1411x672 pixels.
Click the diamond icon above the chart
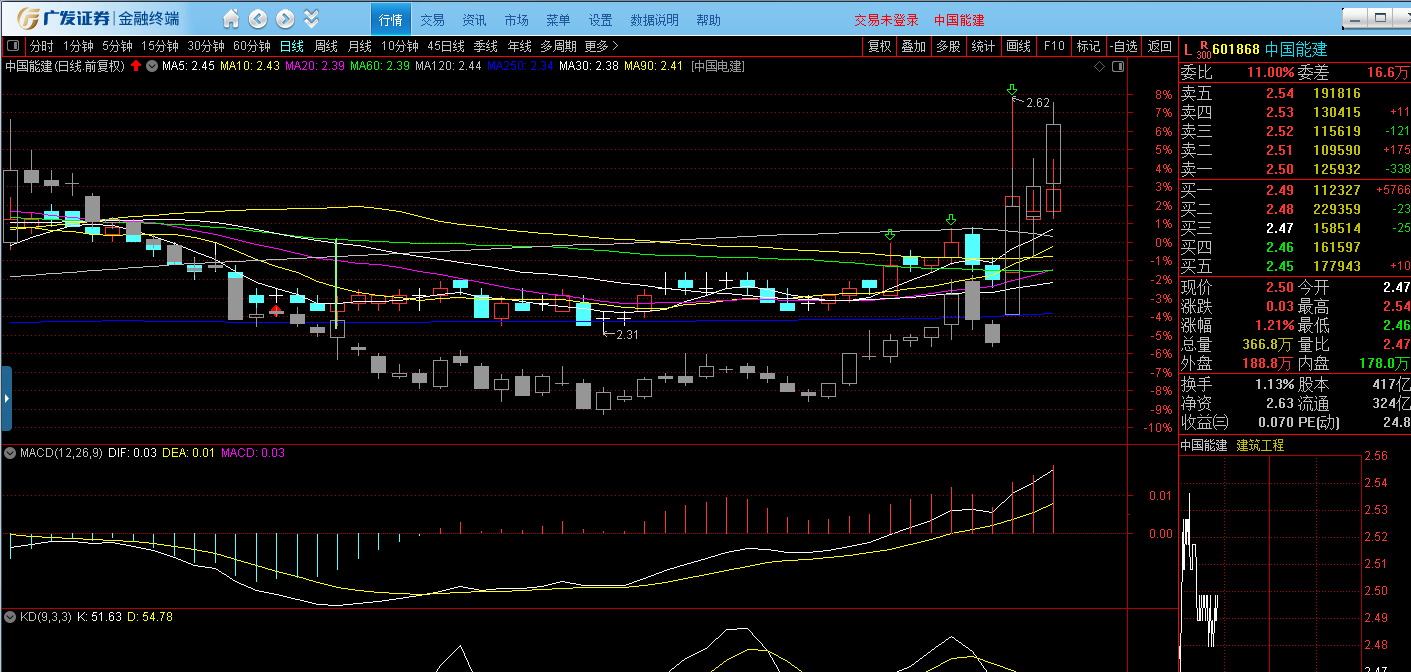(1099, 67)
